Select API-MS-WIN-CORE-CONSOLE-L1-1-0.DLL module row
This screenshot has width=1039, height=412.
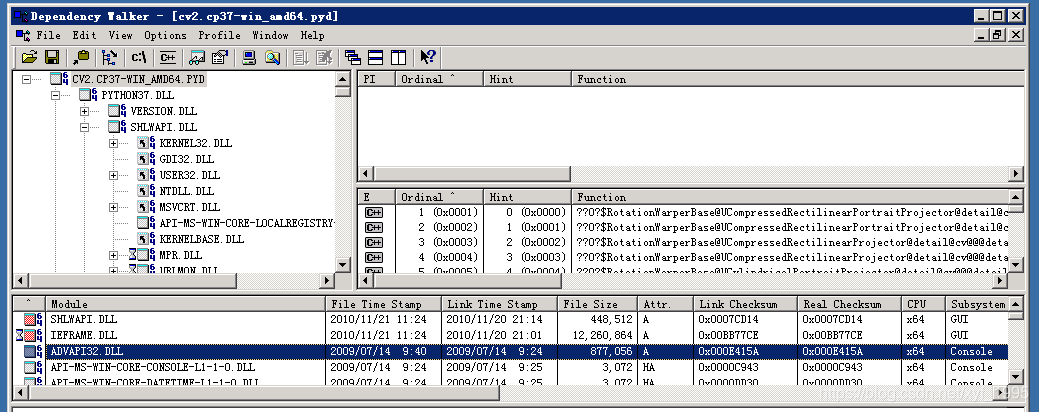510,367
